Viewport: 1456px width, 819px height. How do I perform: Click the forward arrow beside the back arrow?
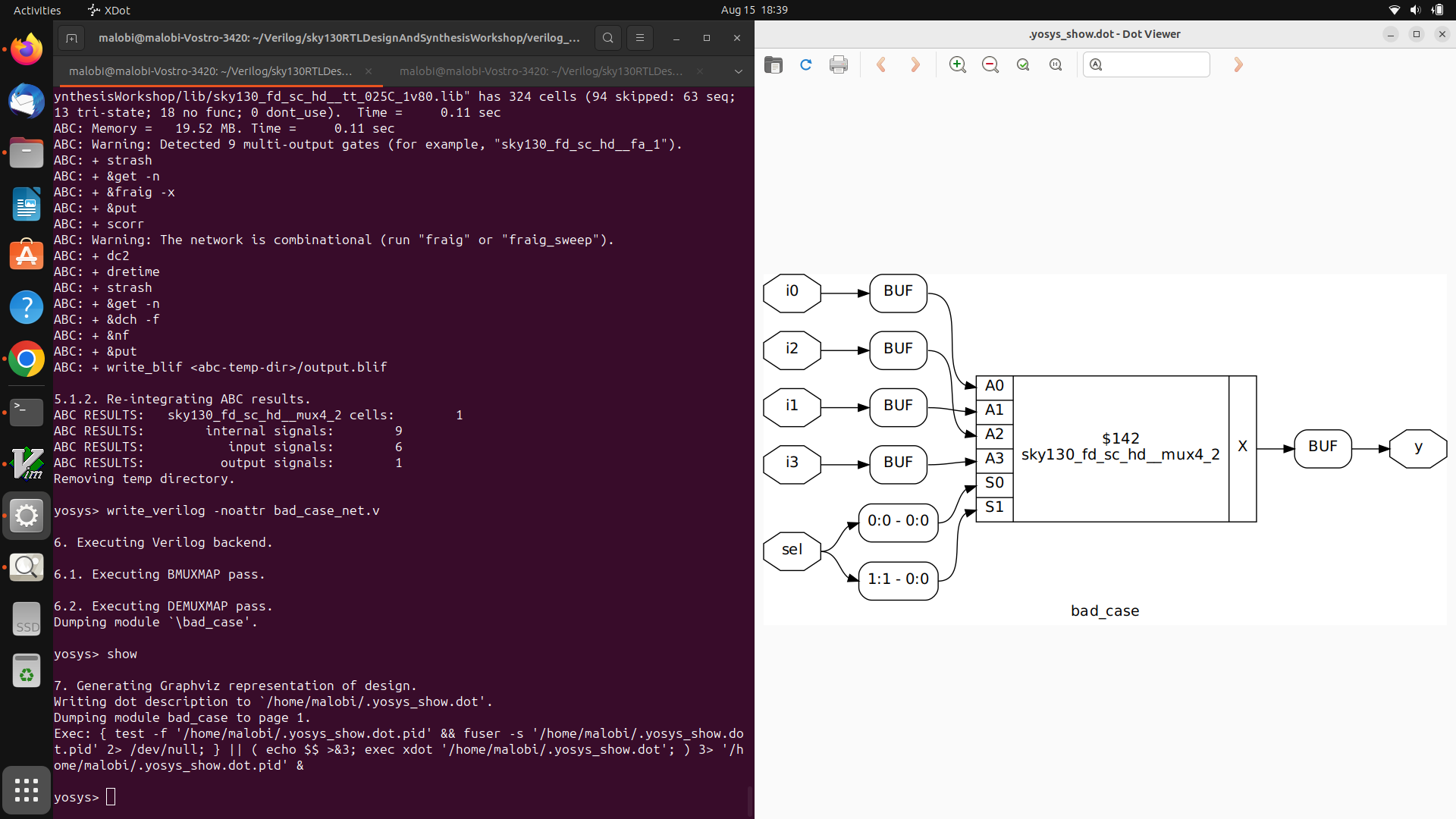[x=915, y=65]
